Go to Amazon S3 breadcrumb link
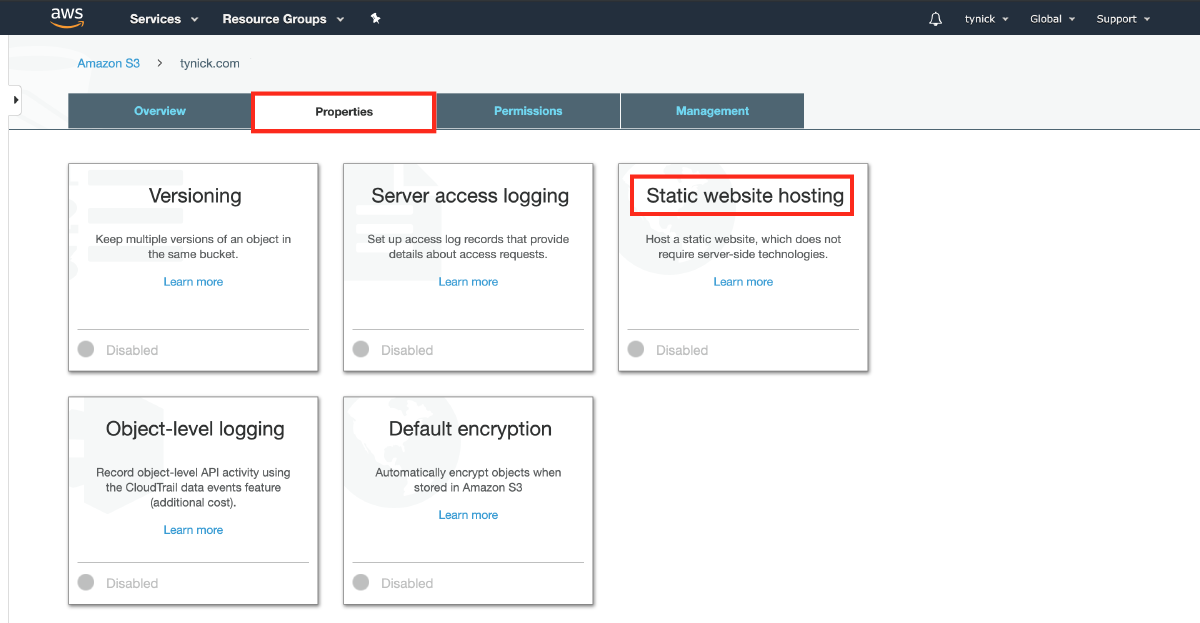Viewport: 1200px width, 623px height. (109, 63)
